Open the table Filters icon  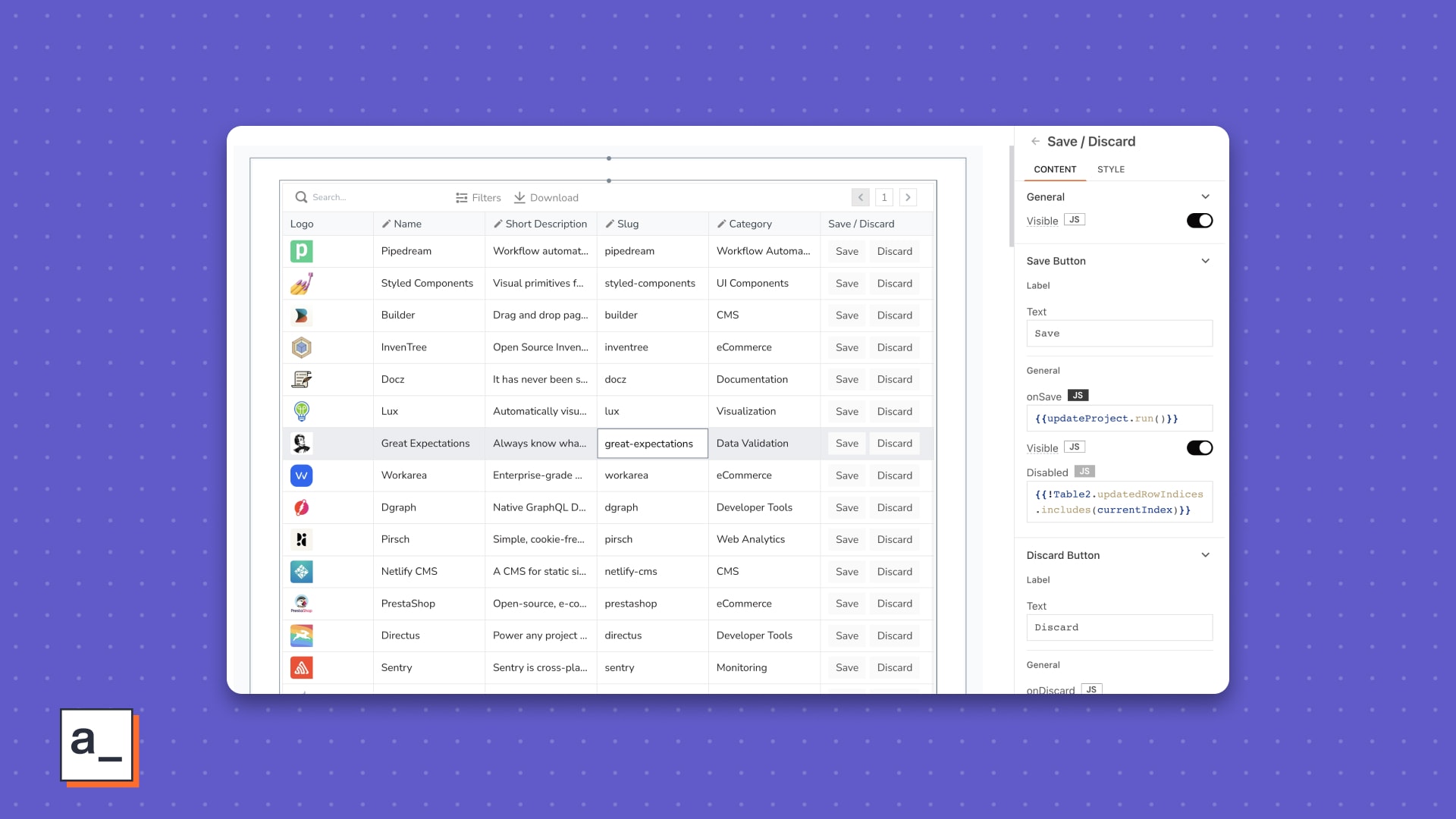462,198
